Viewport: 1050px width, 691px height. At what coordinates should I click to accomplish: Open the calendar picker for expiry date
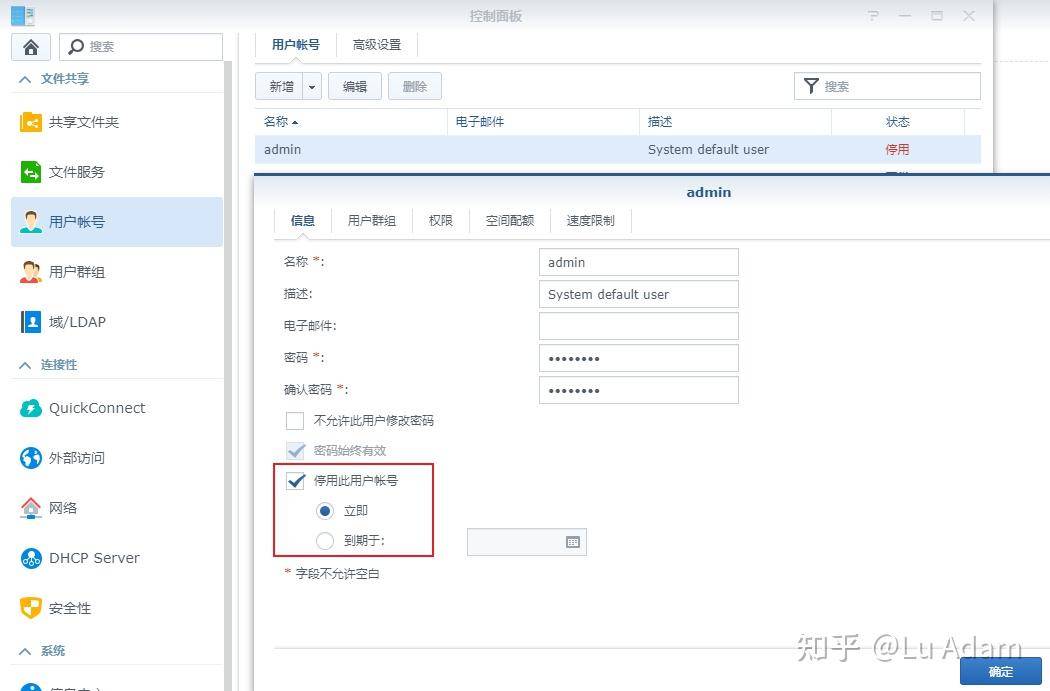(x=573, y=542)
